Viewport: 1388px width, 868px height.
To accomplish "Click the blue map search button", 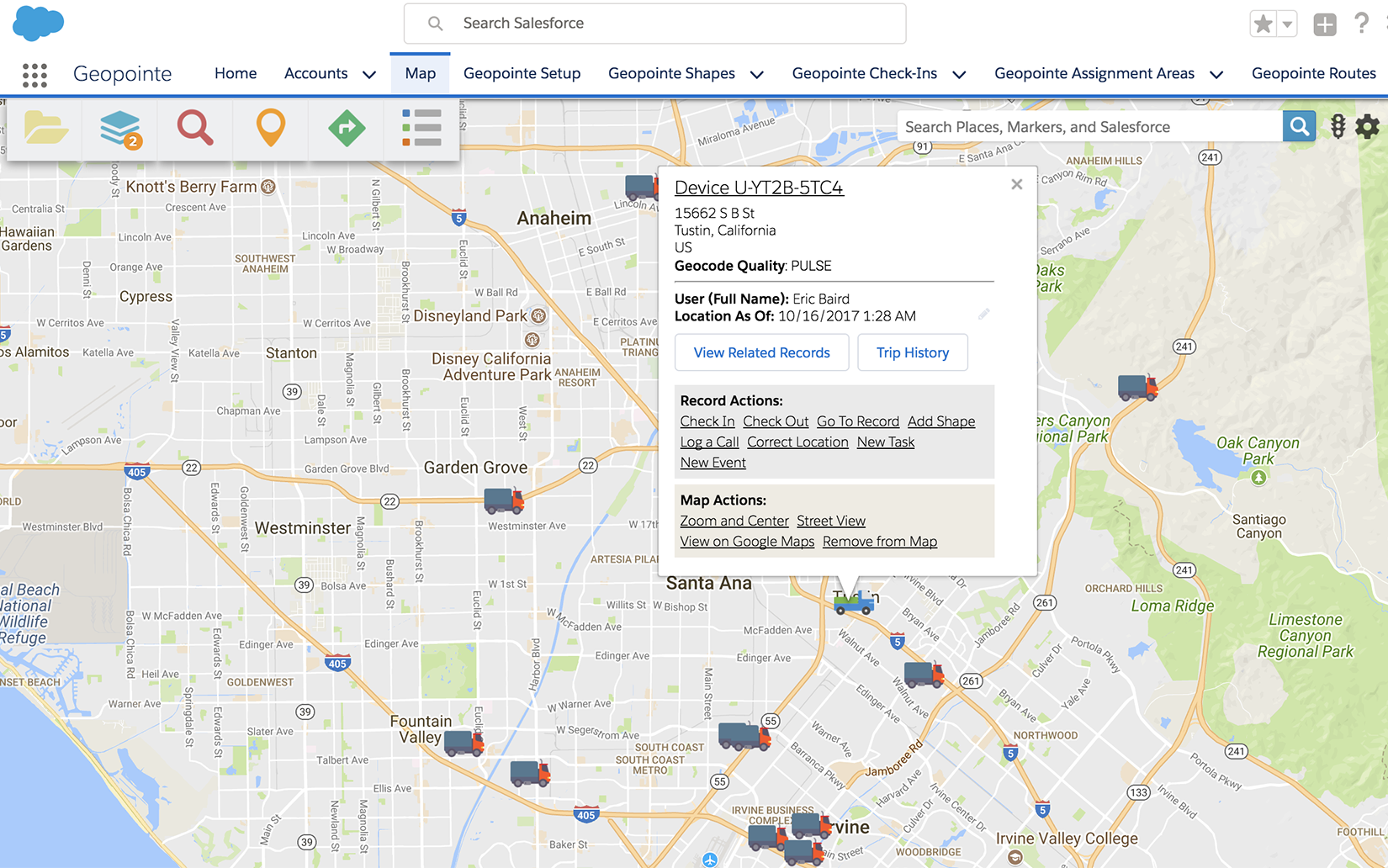I will click(x=1300, y=127).
